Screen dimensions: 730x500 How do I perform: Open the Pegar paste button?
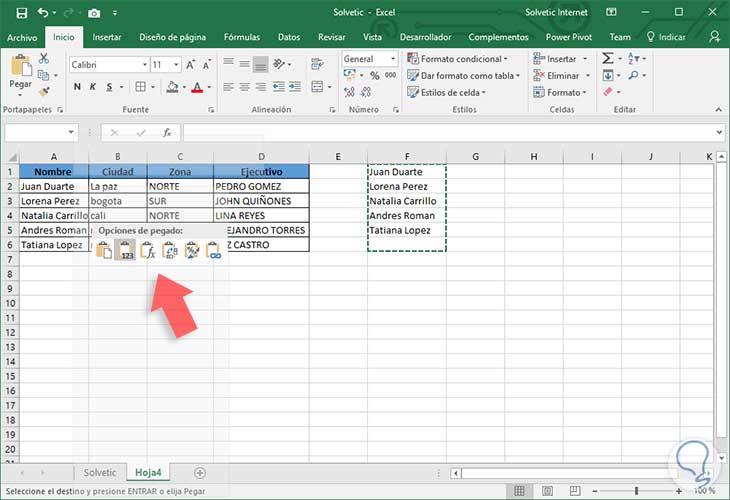click(x=20, y=74)
